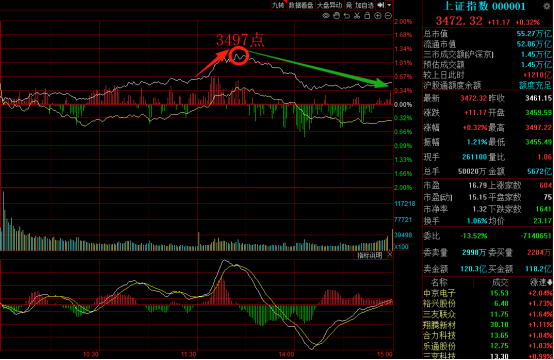Click the undo arrow icon
Viewport: 554px width, 360px height.
[x=347, y=16]
